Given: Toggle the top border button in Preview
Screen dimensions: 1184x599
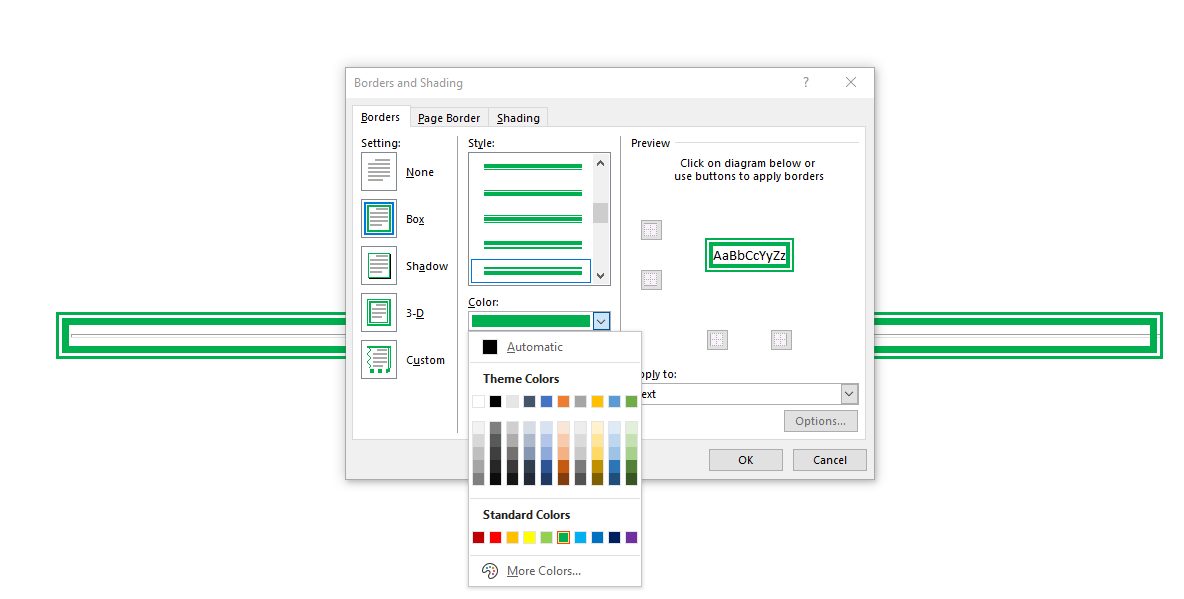Looking at the screenshot, I should (652, 230).
